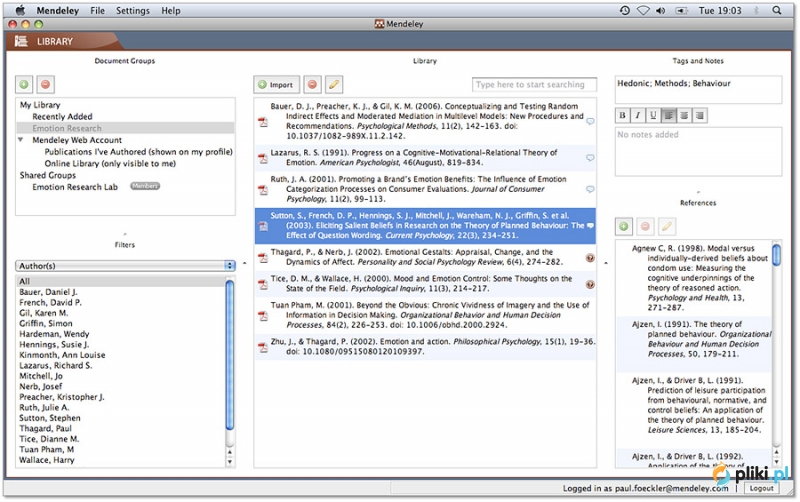Click the Members badge
This screenshot has width=800, height=502.
[x=145, y=186]
